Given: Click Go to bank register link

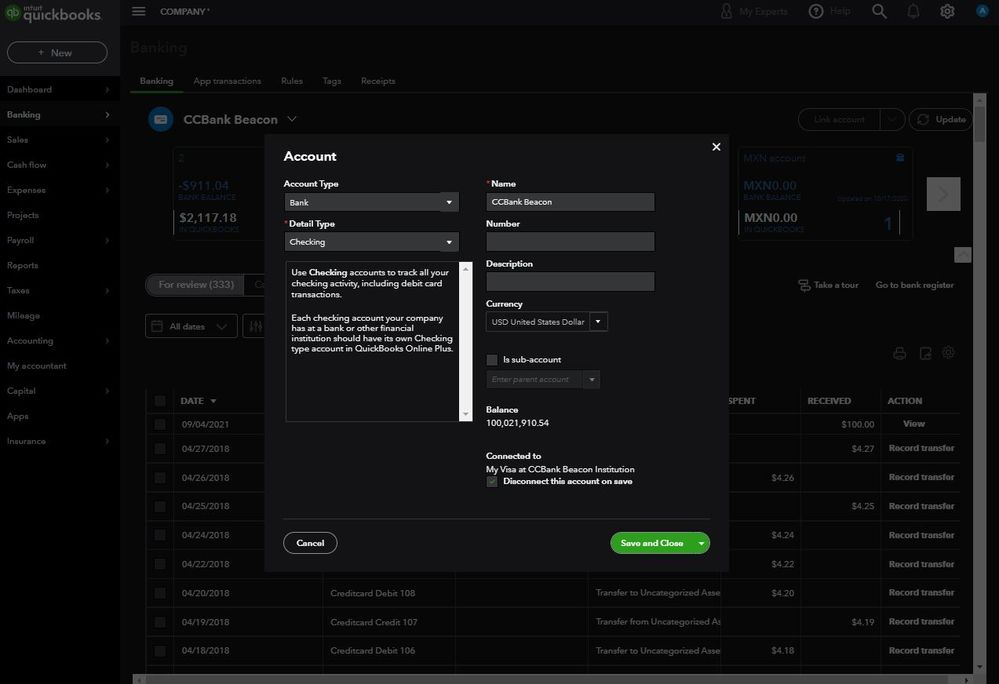Looking at the screenshot, I should tap(914, 285).
